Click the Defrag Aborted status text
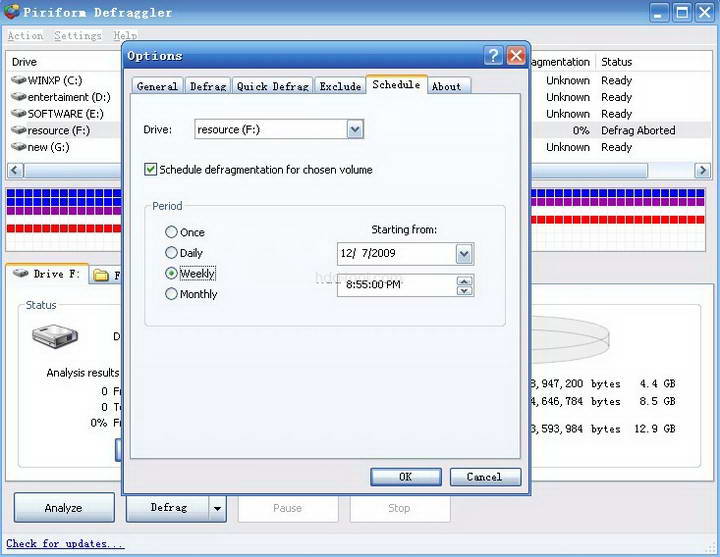The height and width of the screenshot is (557, 720). (638, 130)
